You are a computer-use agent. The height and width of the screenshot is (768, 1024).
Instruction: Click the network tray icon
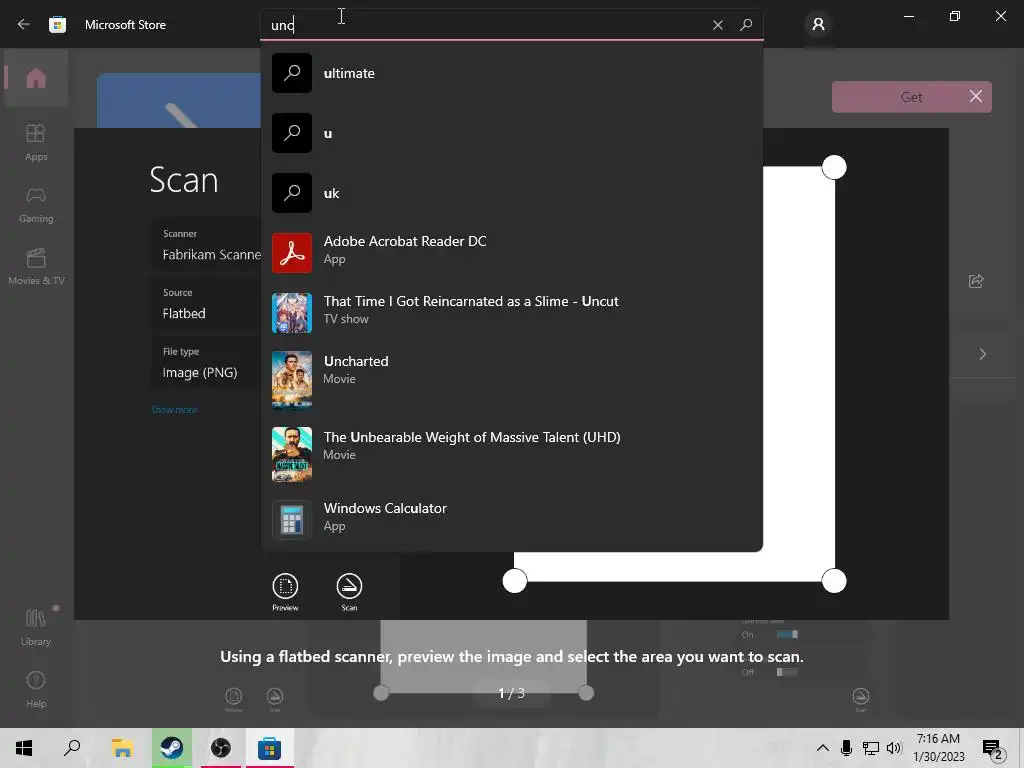[871, 748]
